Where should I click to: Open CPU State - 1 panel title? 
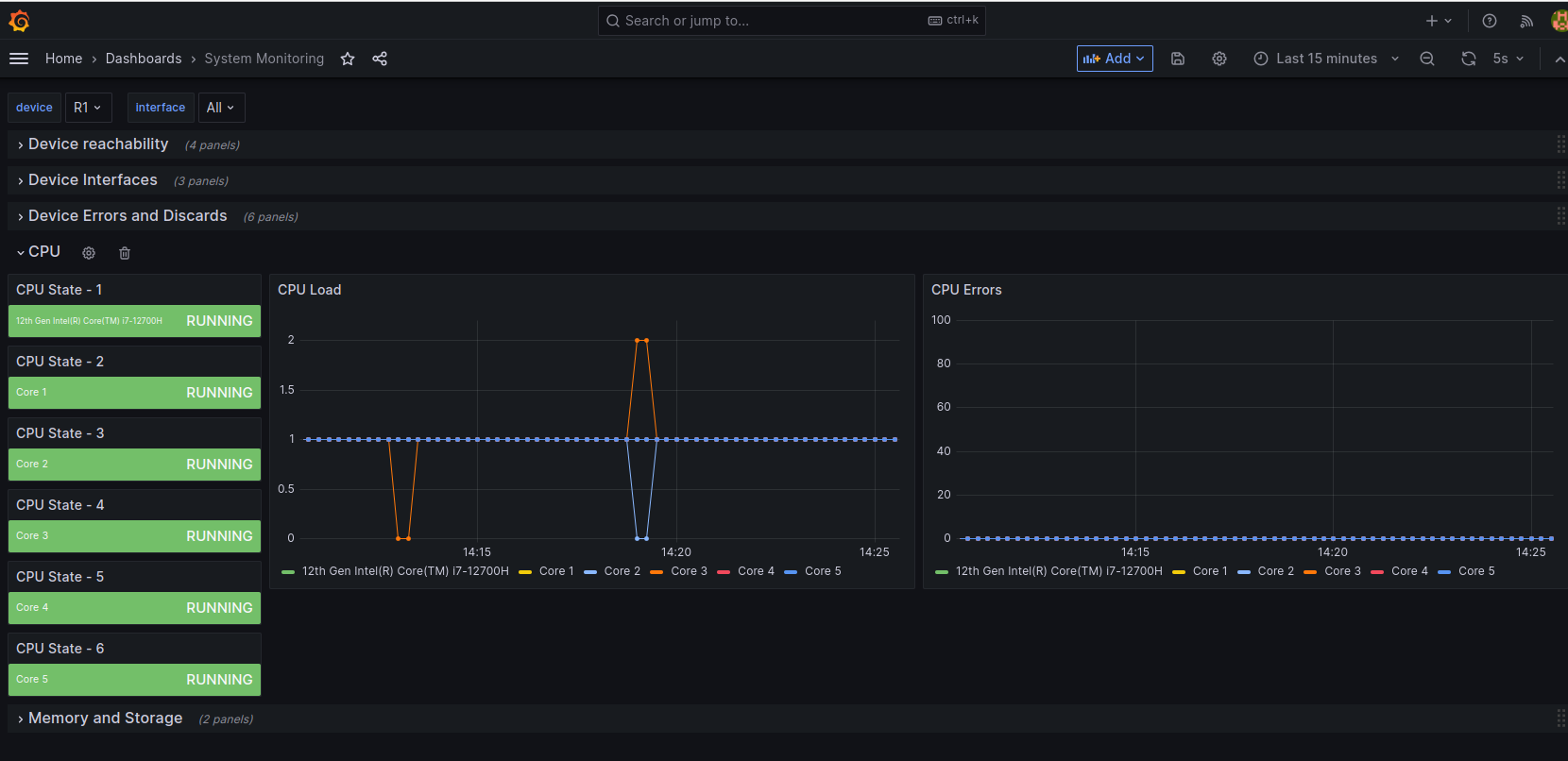click(x=59, y=290)
